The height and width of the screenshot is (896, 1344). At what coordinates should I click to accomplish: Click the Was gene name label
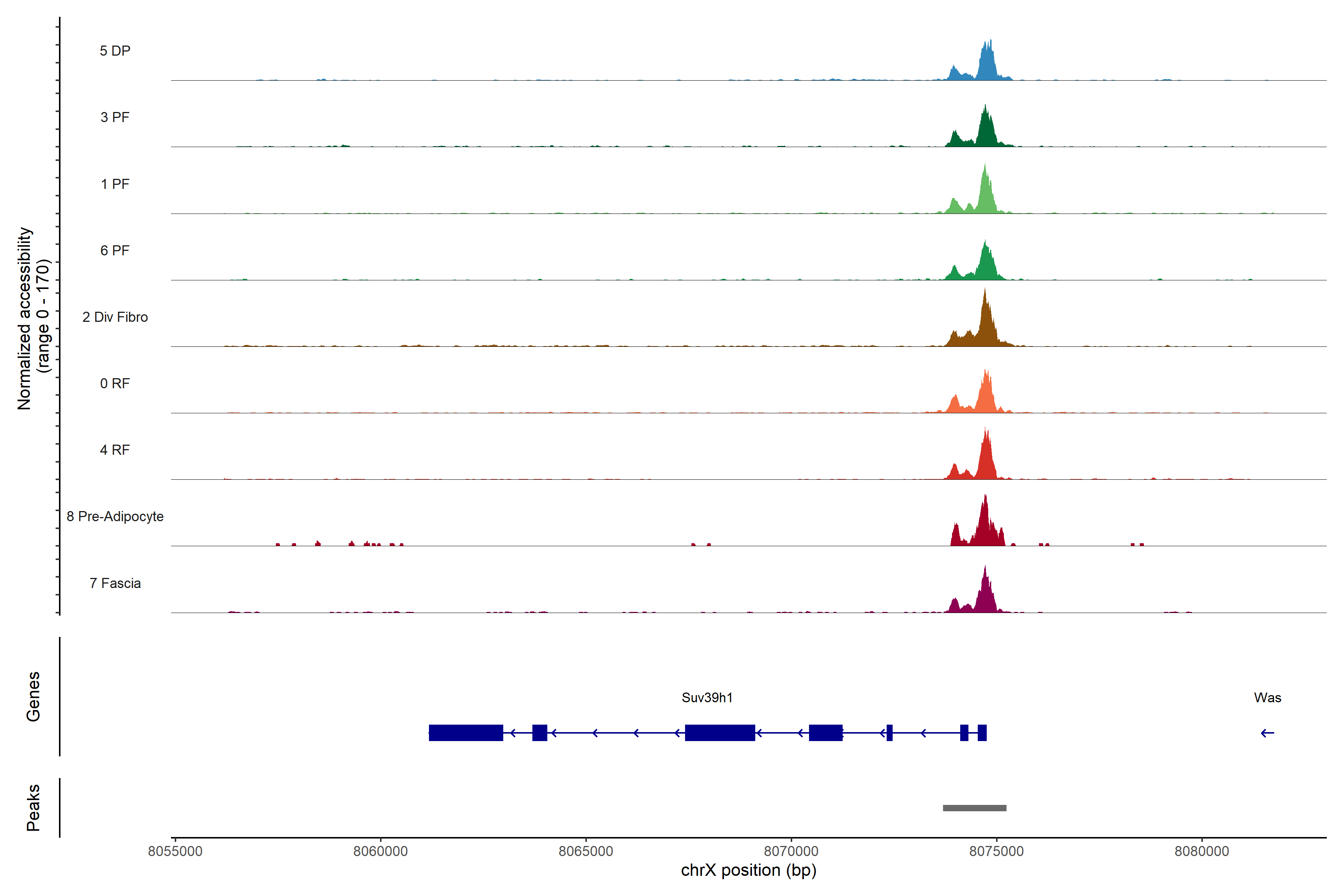1267,698
